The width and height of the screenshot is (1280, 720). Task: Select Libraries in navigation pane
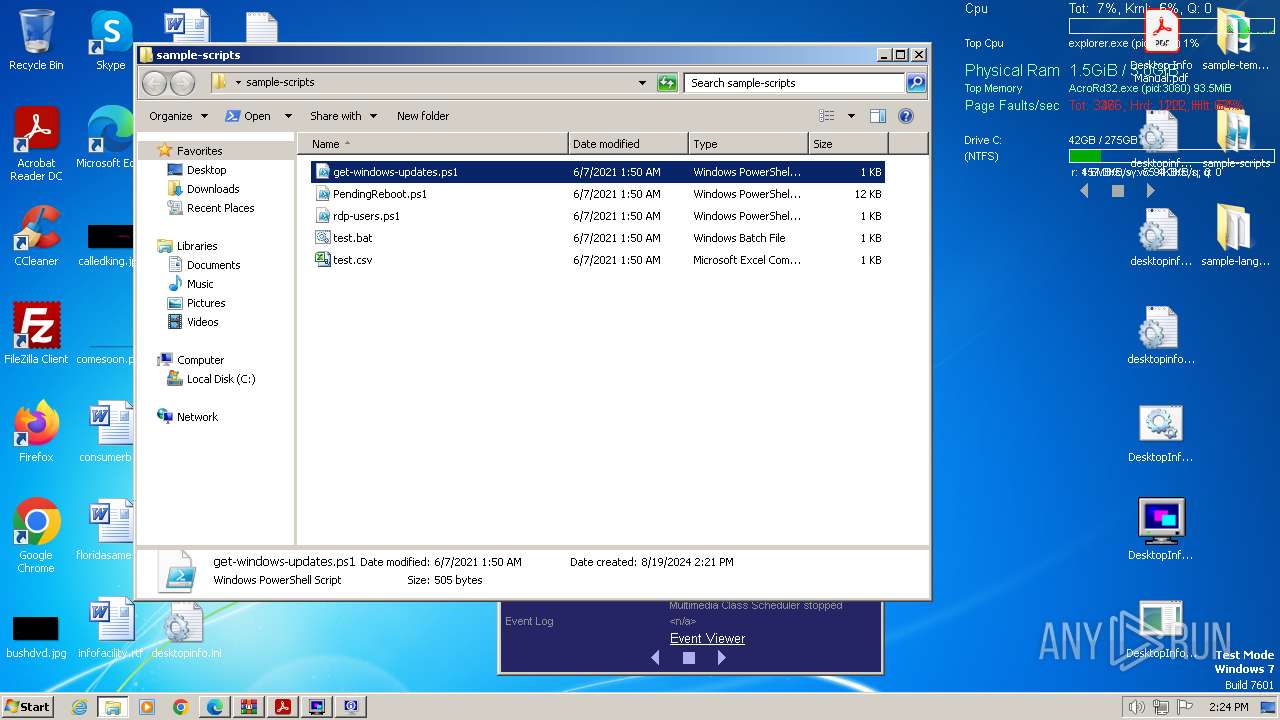click(x=197, y=246)
